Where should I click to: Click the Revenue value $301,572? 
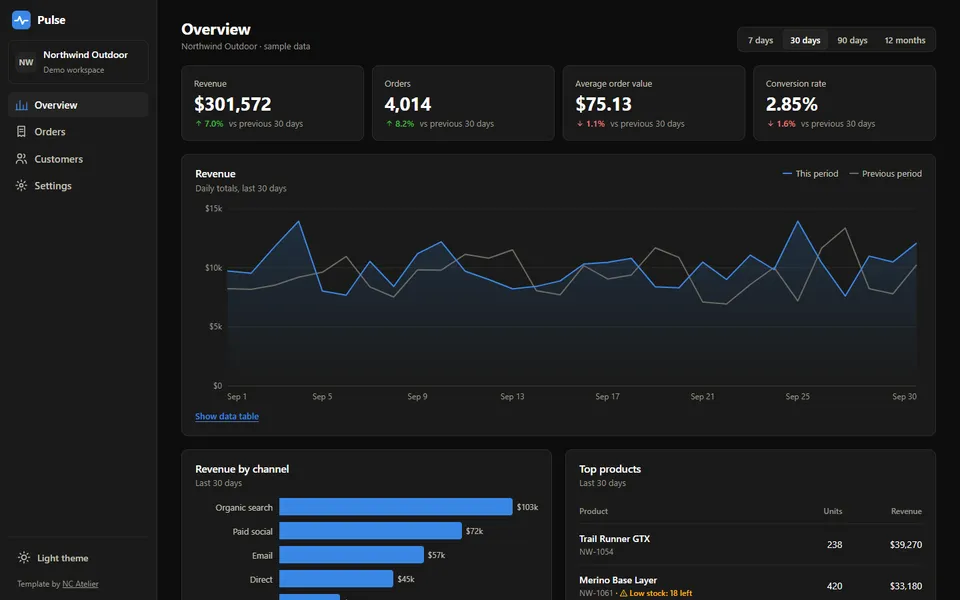(x=233, y=105)
